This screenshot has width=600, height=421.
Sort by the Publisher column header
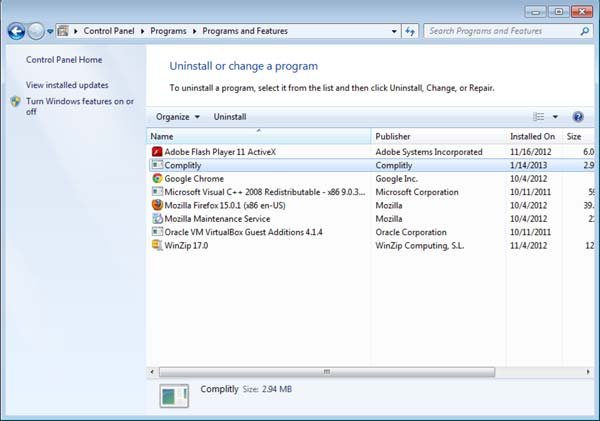(x=439, y=136)
